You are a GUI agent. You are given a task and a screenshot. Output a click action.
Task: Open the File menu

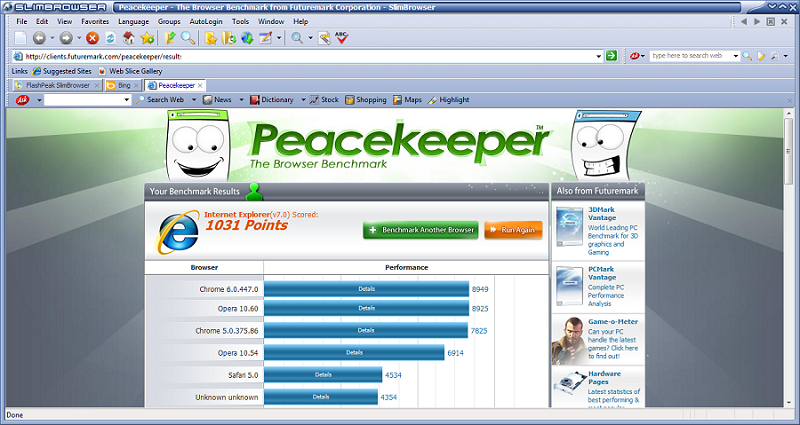(x=21, y=21)
